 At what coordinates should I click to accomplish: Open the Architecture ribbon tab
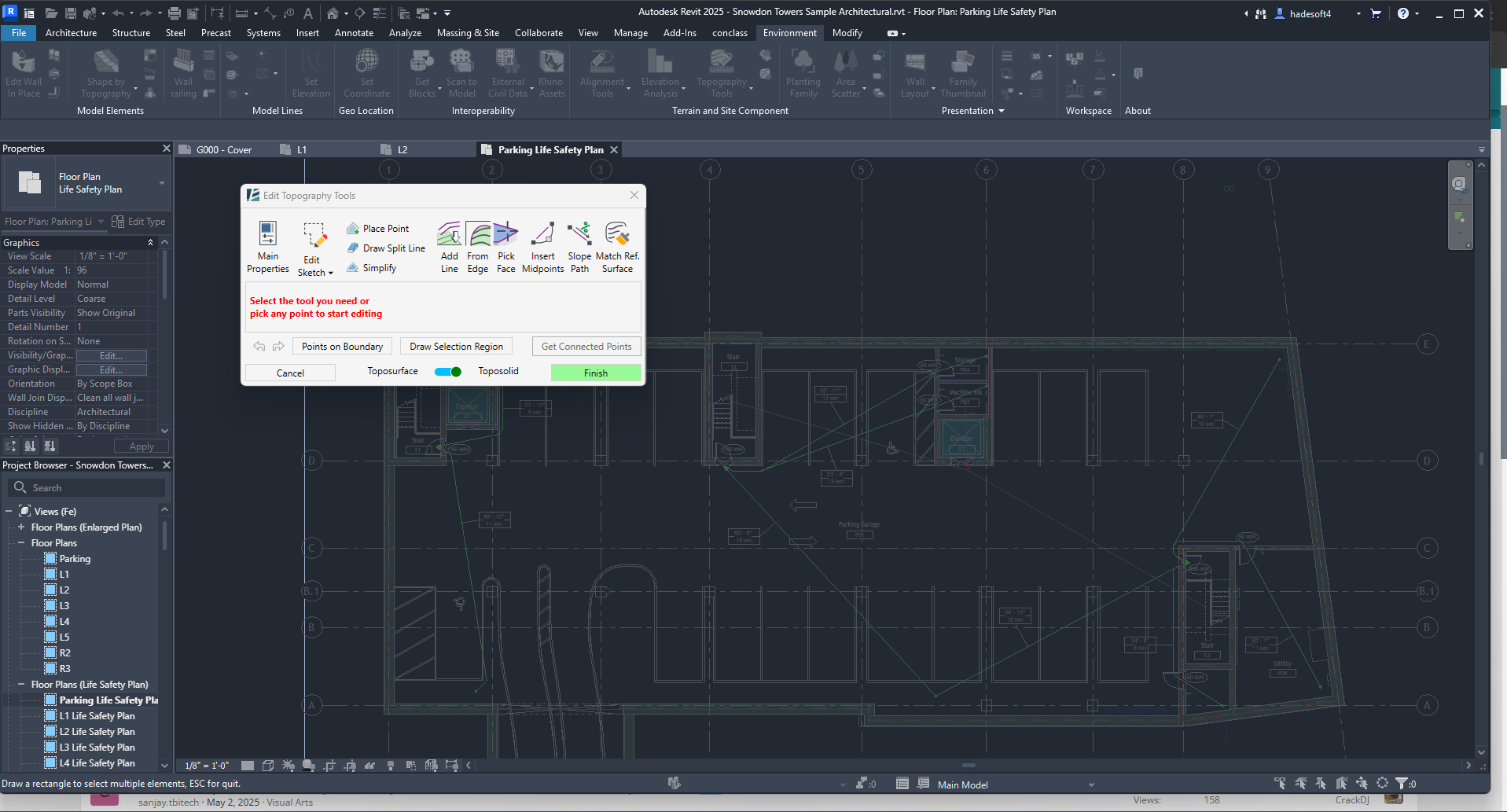(x=71, y=33)
